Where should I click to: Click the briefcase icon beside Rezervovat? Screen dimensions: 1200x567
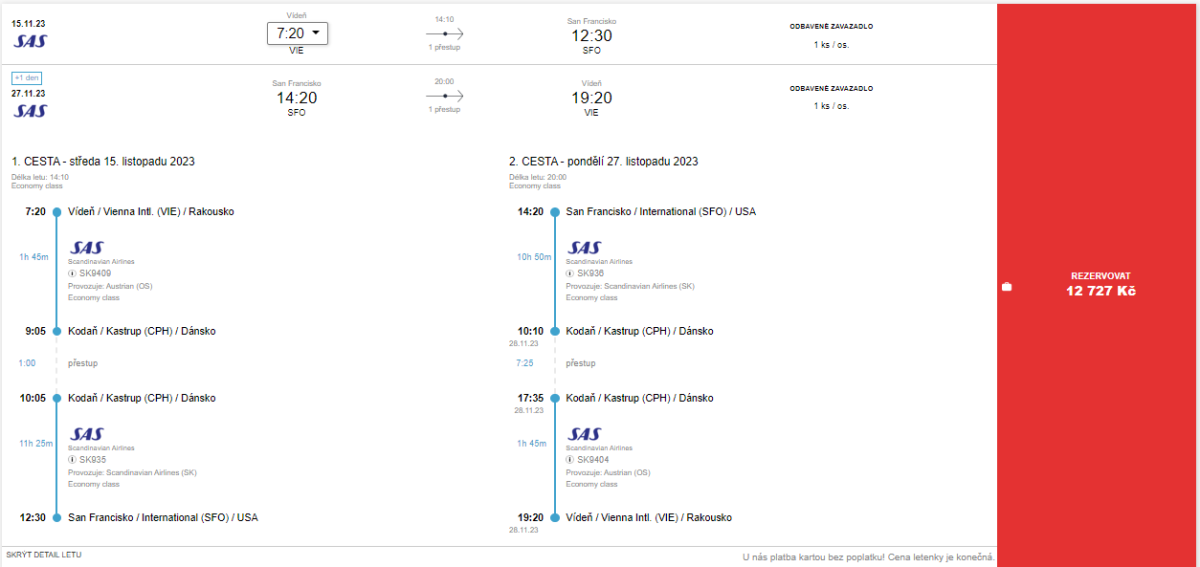(1007, 287)
